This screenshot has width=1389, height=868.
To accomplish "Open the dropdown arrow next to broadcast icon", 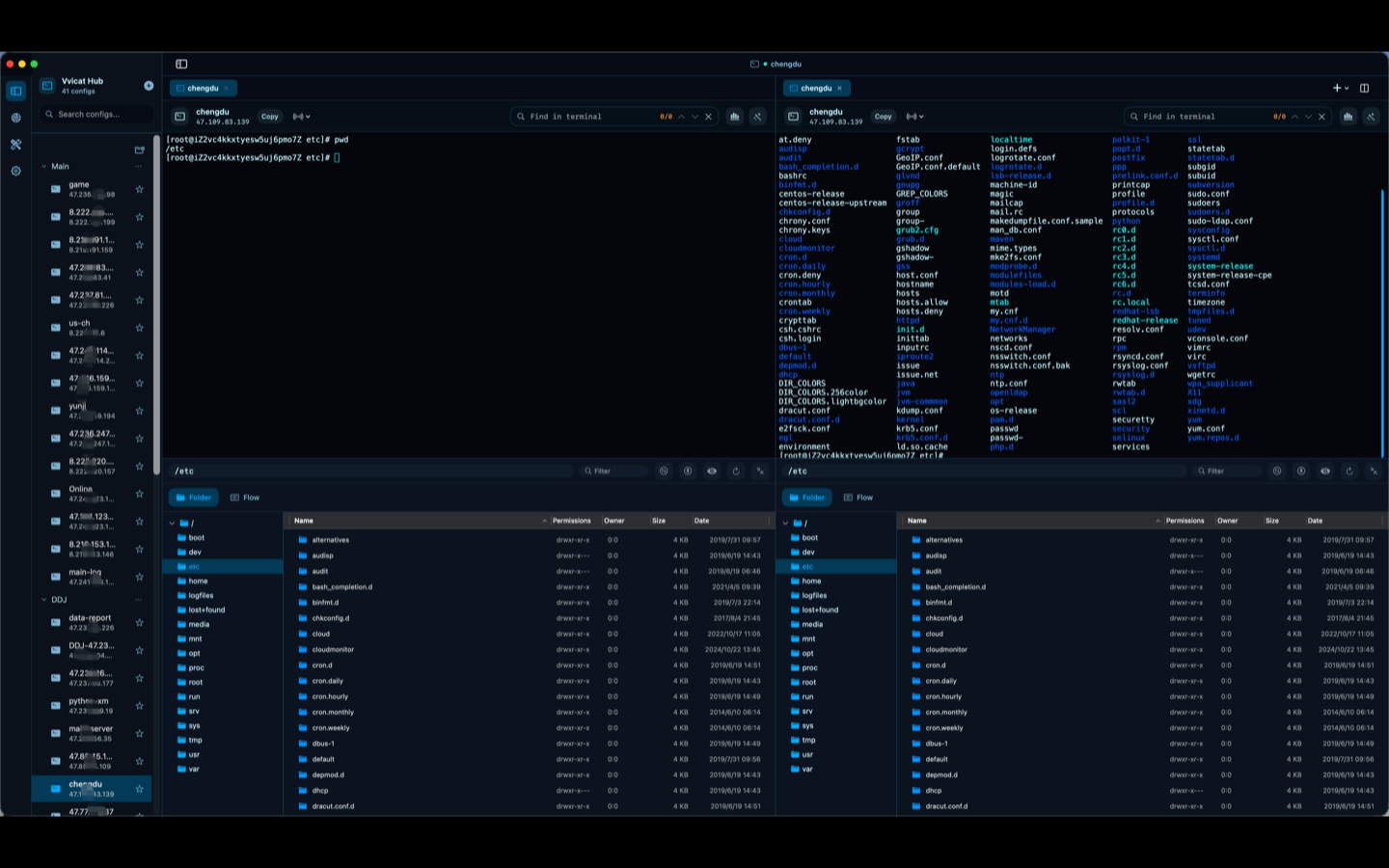I will click(308, 117).
